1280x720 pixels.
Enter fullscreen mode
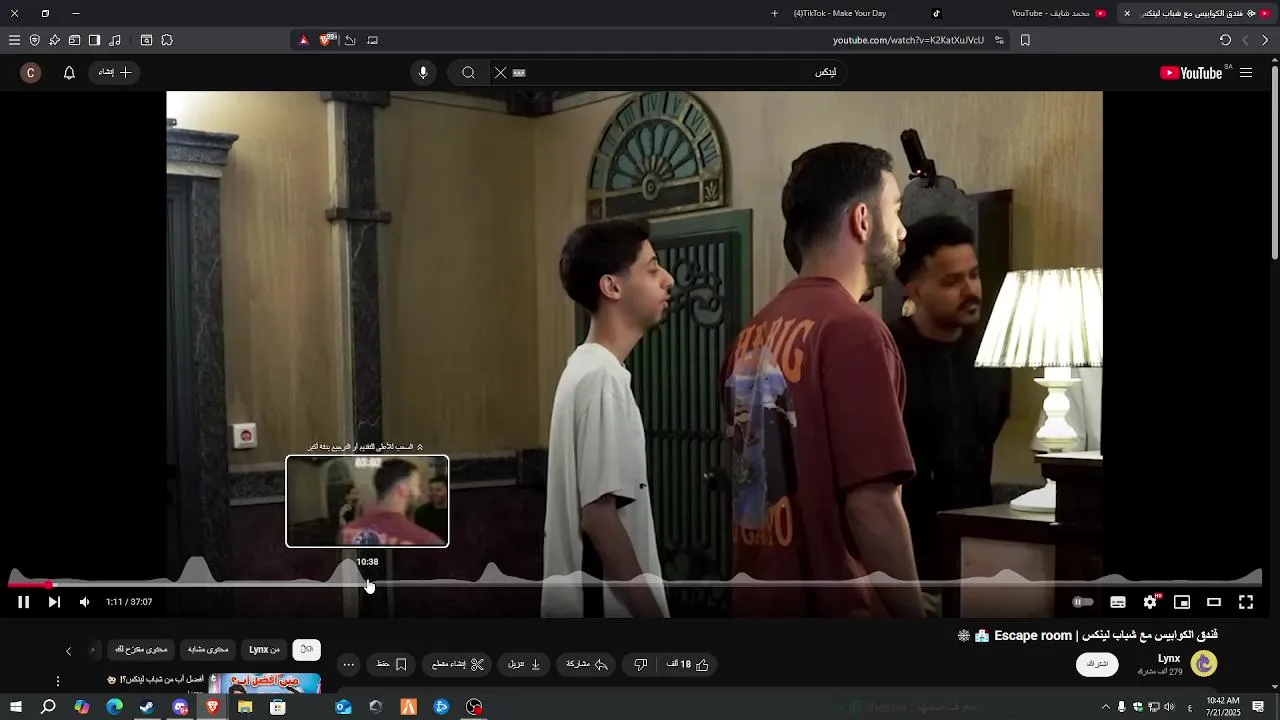[x=1246, y=602]
